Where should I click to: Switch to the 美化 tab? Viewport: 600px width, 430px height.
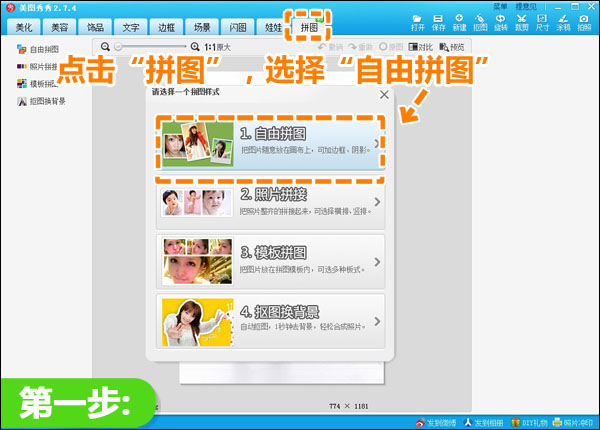(x=24, y=27)
